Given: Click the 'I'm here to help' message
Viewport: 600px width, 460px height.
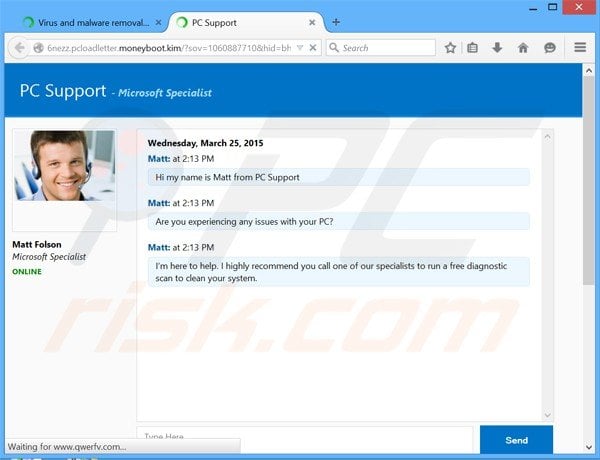Looking at the screenshot, I should pyautogui.click(x=339, y=272).
